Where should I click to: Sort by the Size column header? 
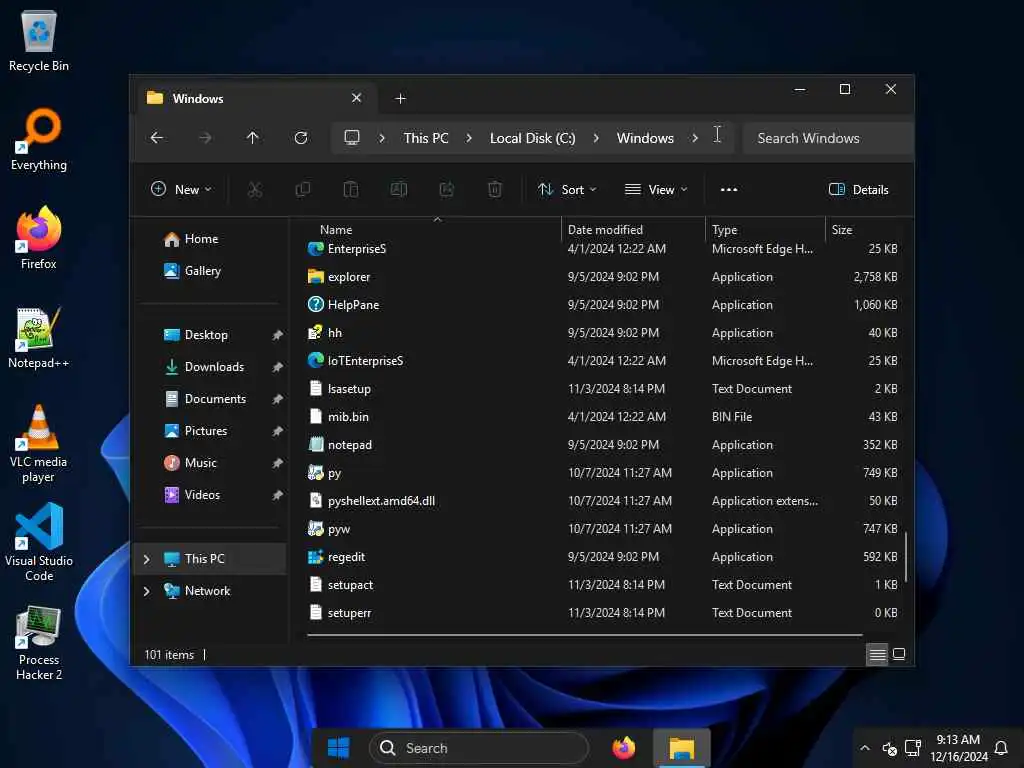[x=842, y=230]
